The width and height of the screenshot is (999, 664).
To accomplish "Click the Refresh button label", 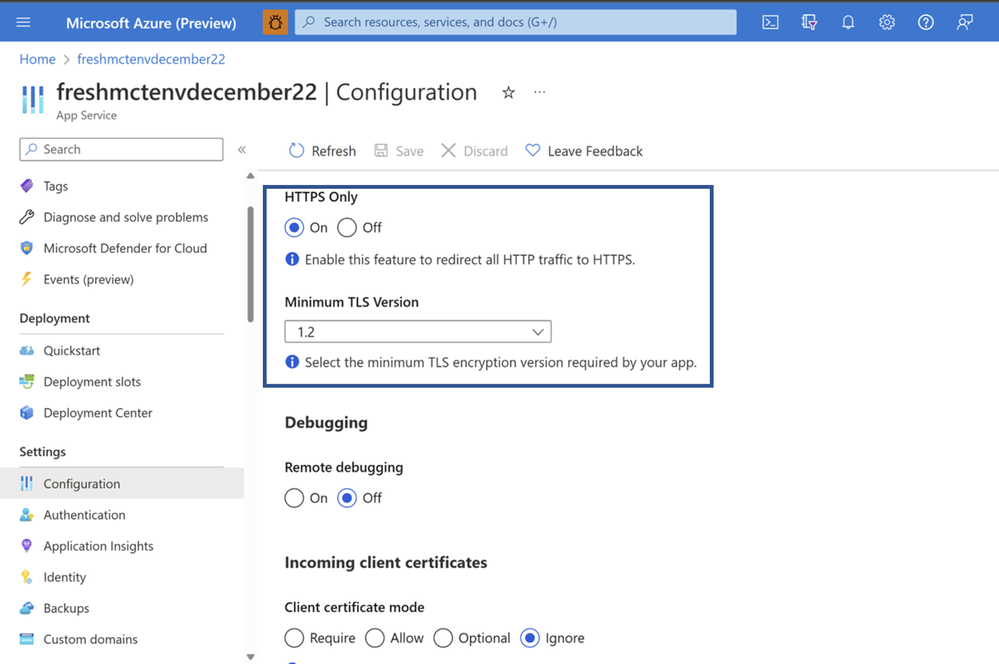I will pyautogui.click(x=333, y=151).
